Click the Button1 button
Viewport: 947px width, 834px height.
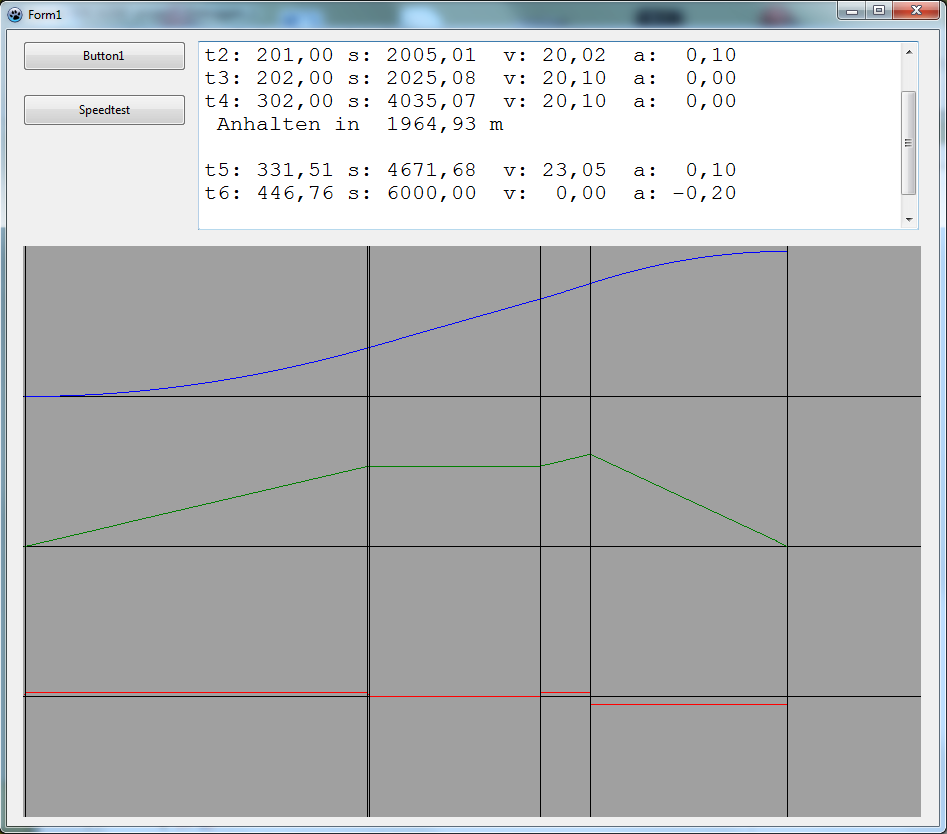point(104,56)
